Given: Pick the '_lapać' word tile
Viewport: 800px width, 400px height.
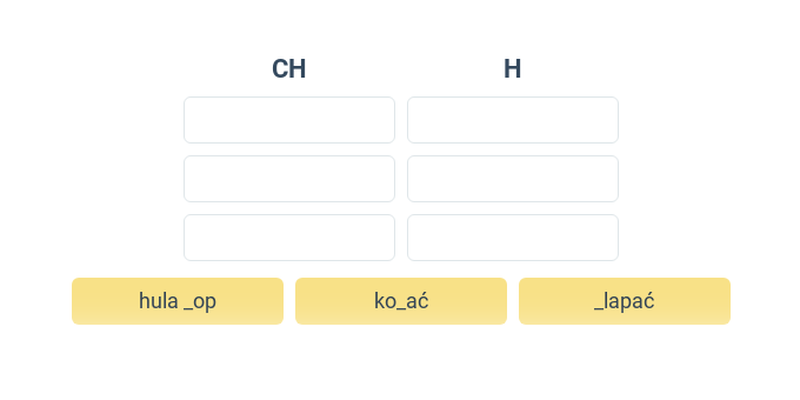Looking at the screenshot, I should coord(624,301).
